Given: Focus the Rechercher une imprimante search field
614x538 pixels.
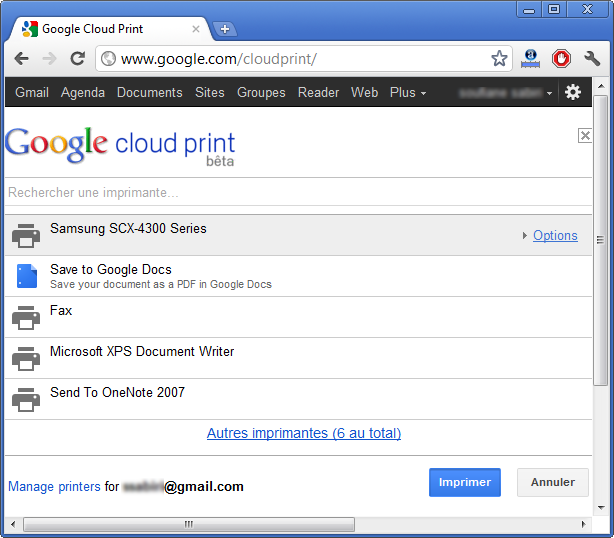Looking at the screenshot, I should (298, 192).
